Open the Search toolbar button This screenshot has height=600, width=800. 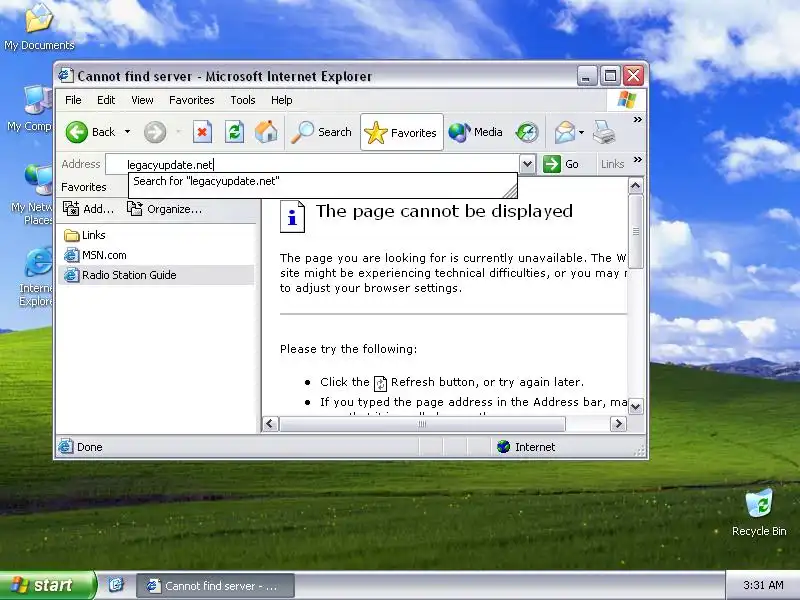pos(321,132)
